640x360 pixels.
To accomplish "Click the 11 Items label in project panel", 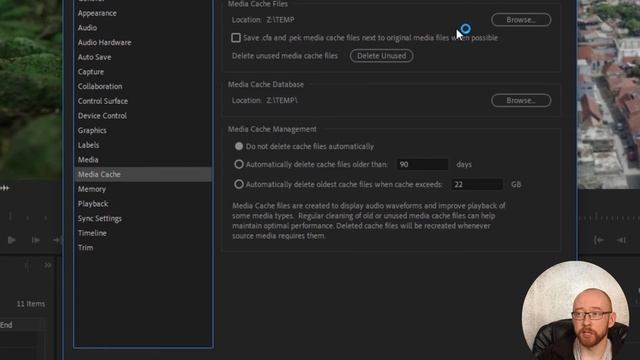I will coord(31,304).
